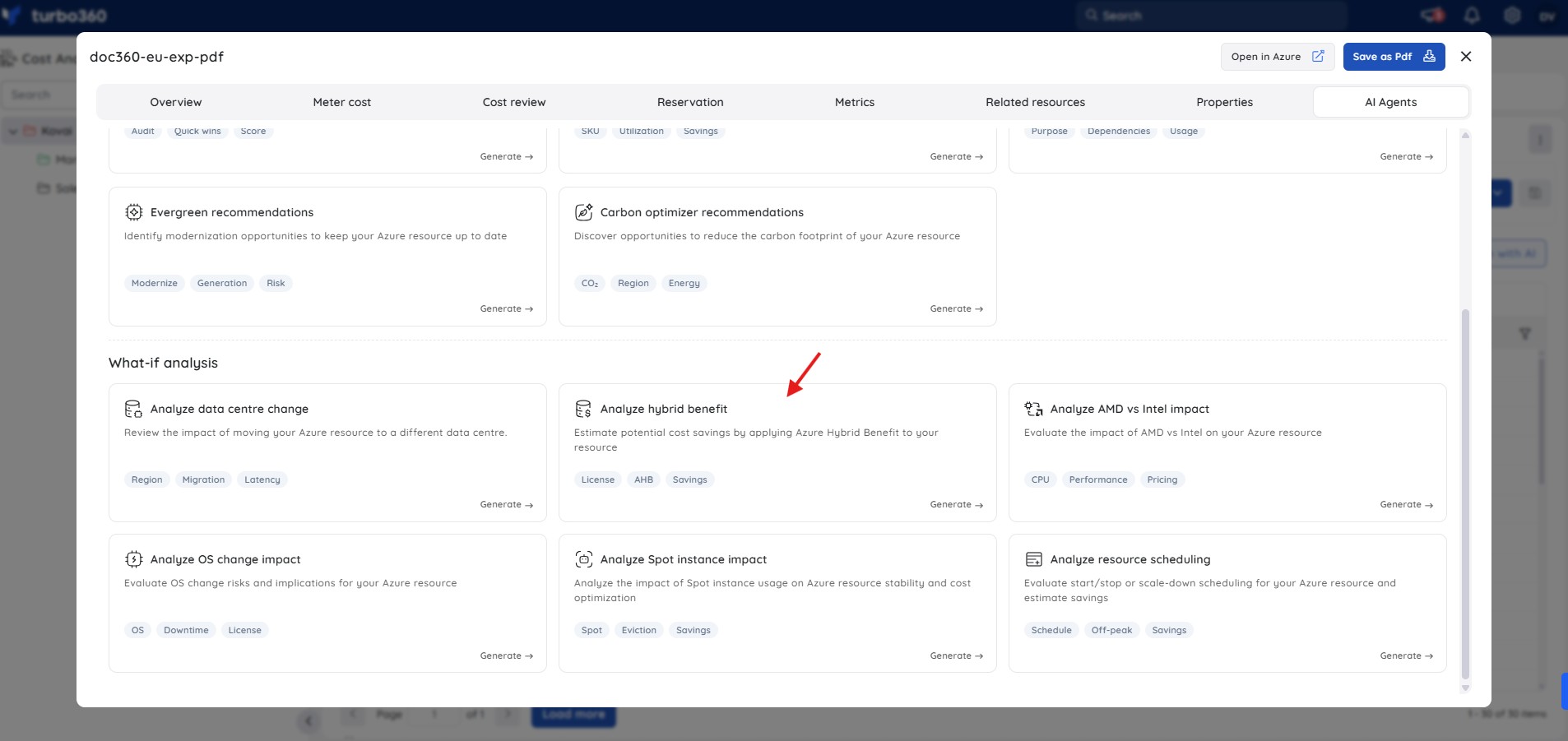Click the Pricing tag

(x=1162, y=479)
